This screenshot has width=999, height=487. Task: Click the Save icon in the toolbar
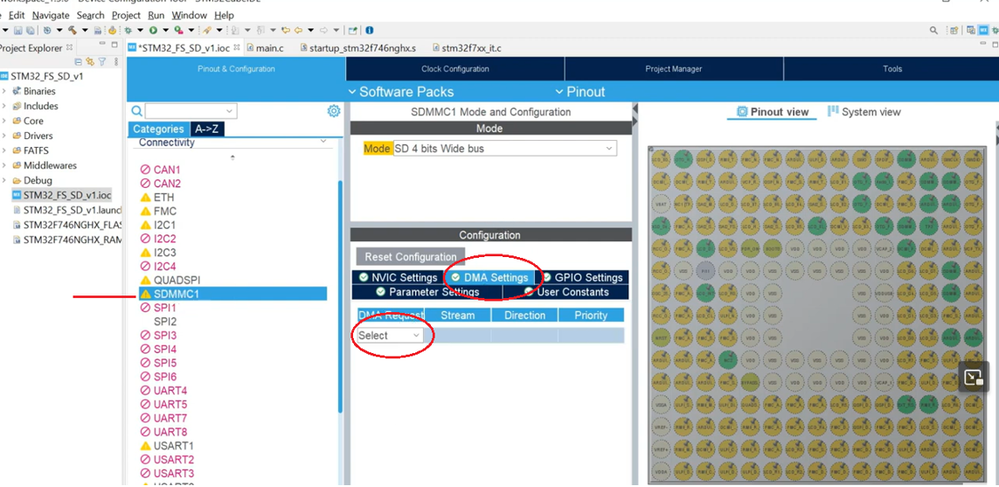pos(18,30)
